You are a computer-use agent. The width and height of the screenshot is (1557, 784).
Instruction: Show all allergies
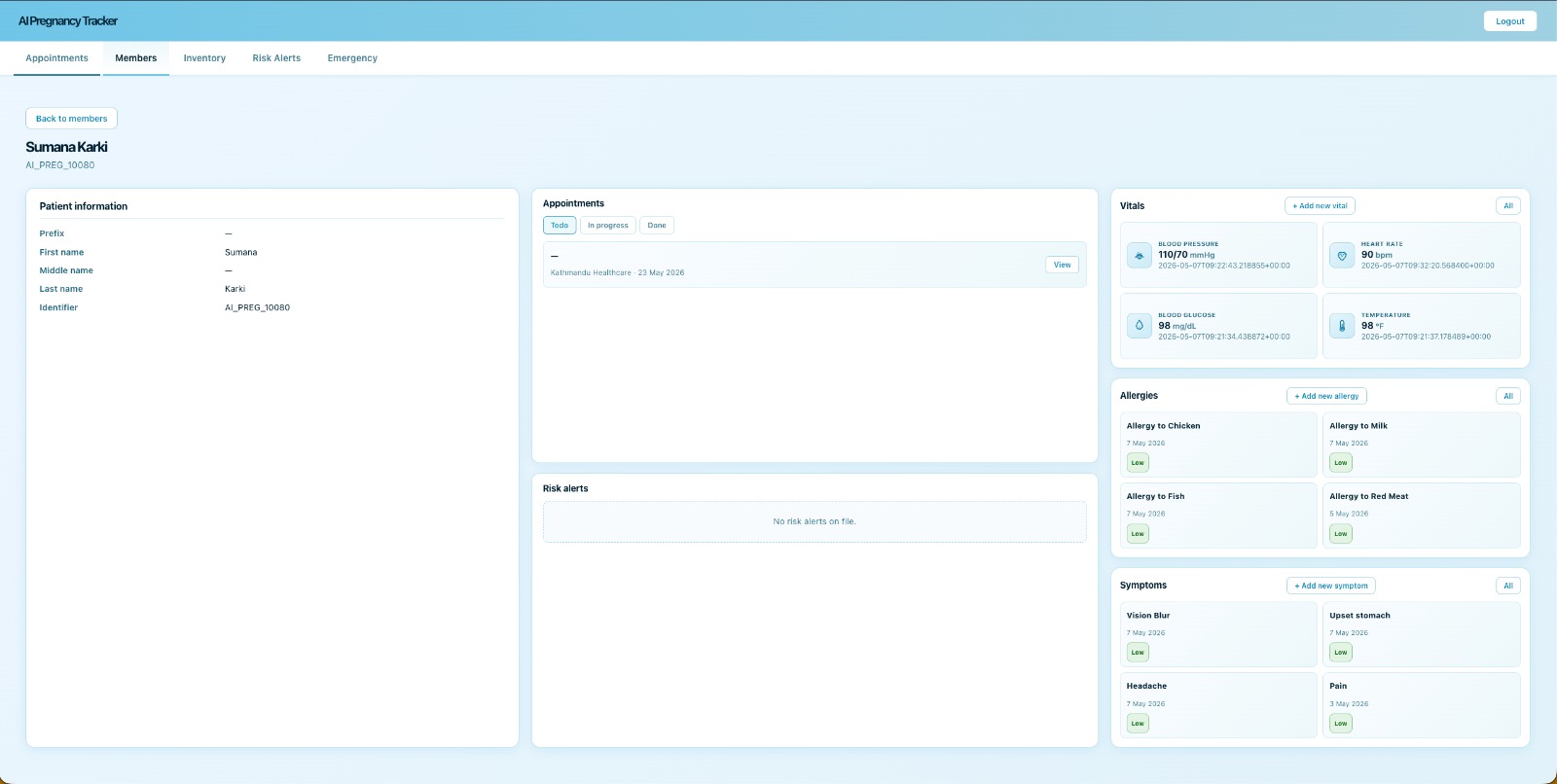[x=1508, y=396]
